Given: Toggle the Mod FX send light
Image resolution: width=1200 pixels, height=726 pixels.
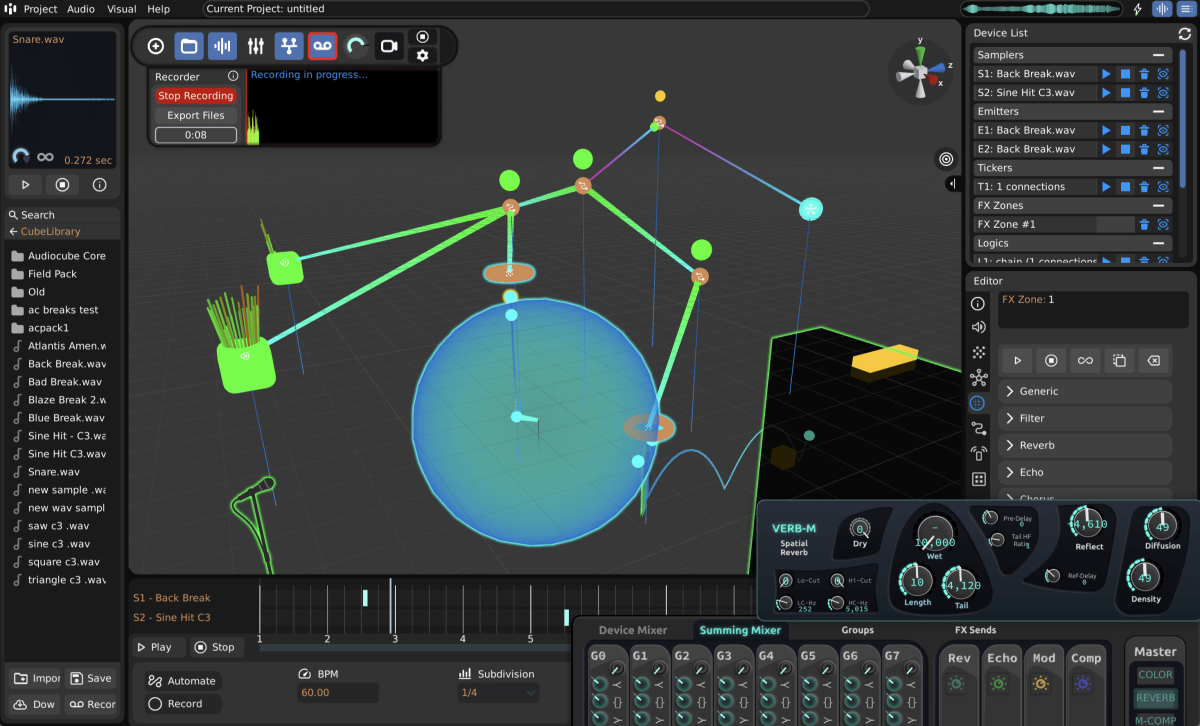Looking at the screenshot, I should pyautogui.click(x=1041, y=684).
